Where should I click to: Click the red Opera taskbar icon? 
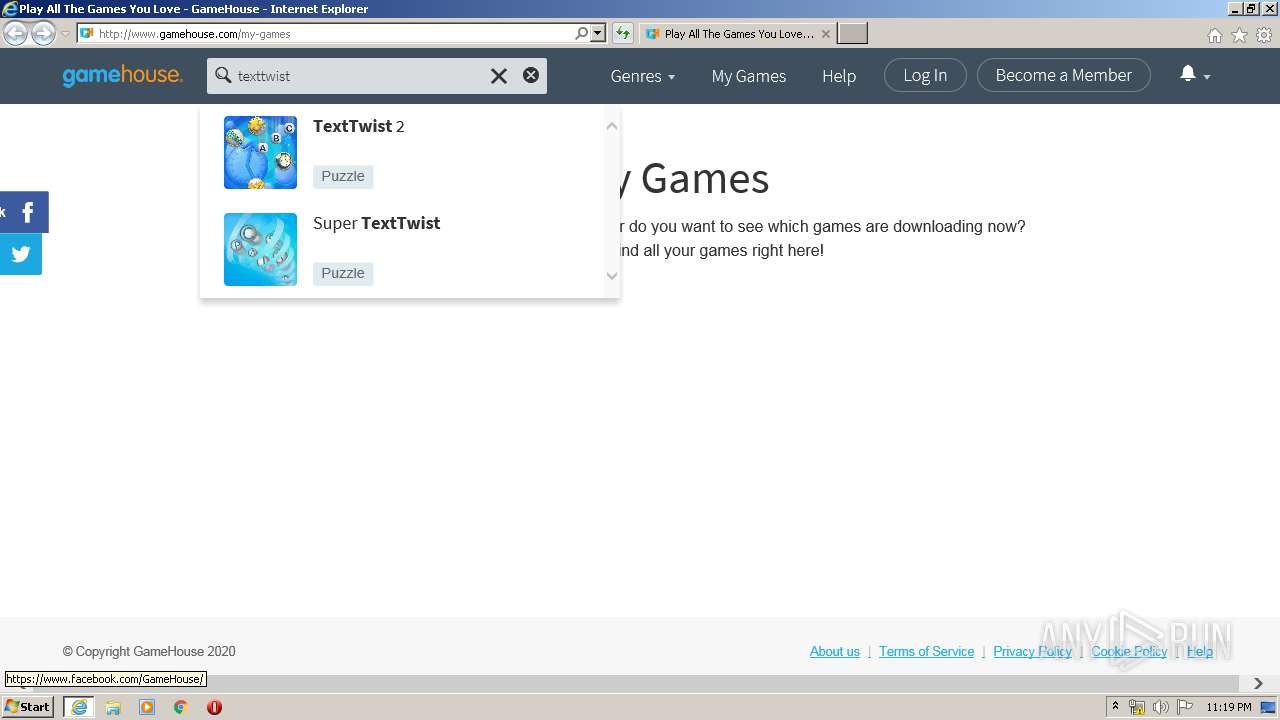pyautogui.click(x=214, y=707)
